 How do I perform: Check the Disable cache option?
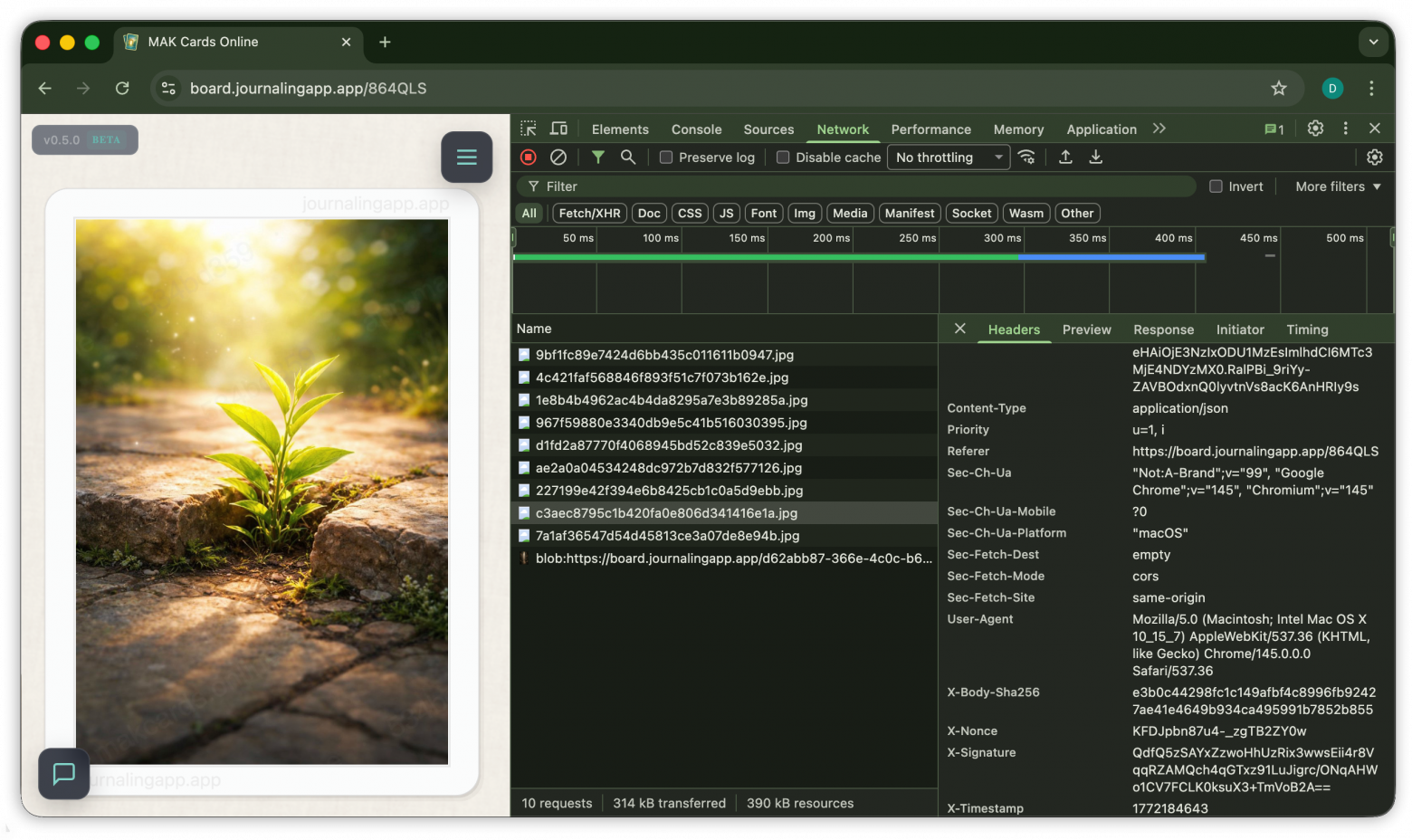[x=783, y=157]
